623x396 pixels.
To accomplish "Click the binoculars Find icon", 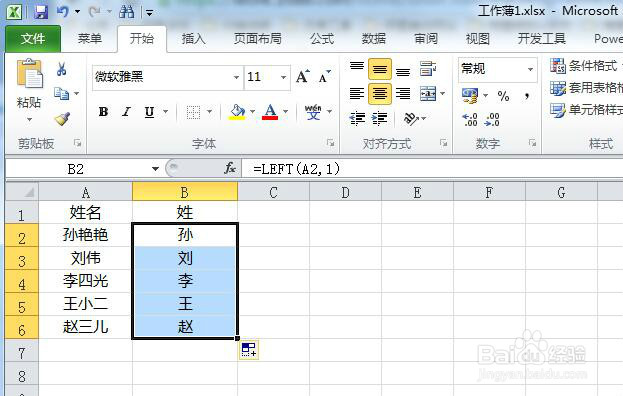I will (126, 12).
